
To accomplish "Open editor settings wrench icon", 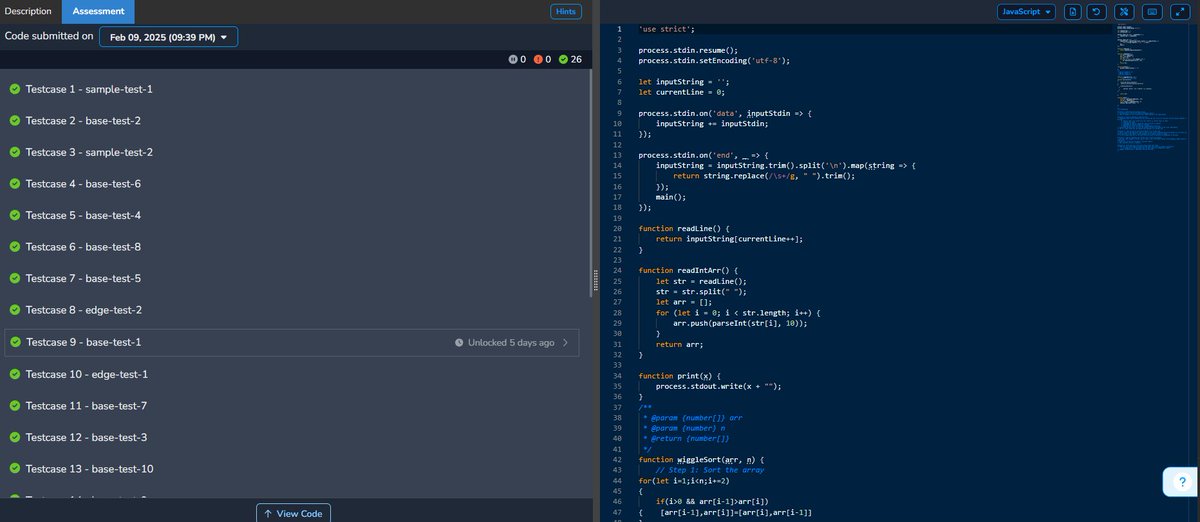I will tap(1125, 12).
